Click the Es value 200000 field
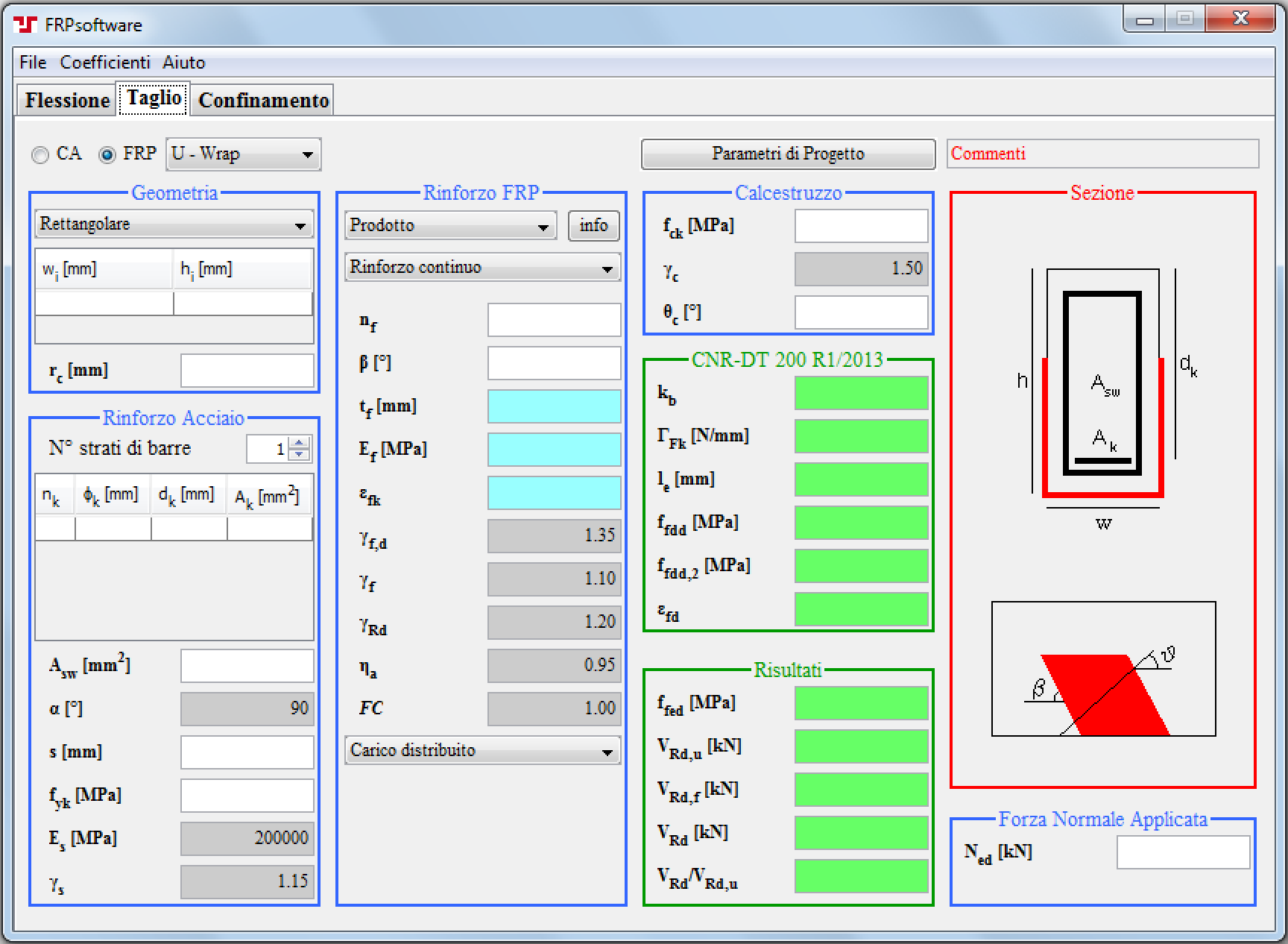The image size is (1288, 944). (247, 839)
